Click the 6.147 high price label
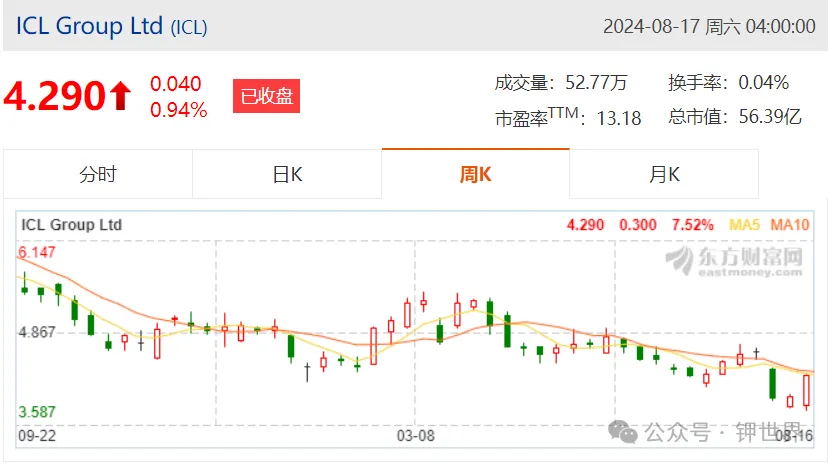The width and height of the screenshot is (829, 465). point(36,252)
